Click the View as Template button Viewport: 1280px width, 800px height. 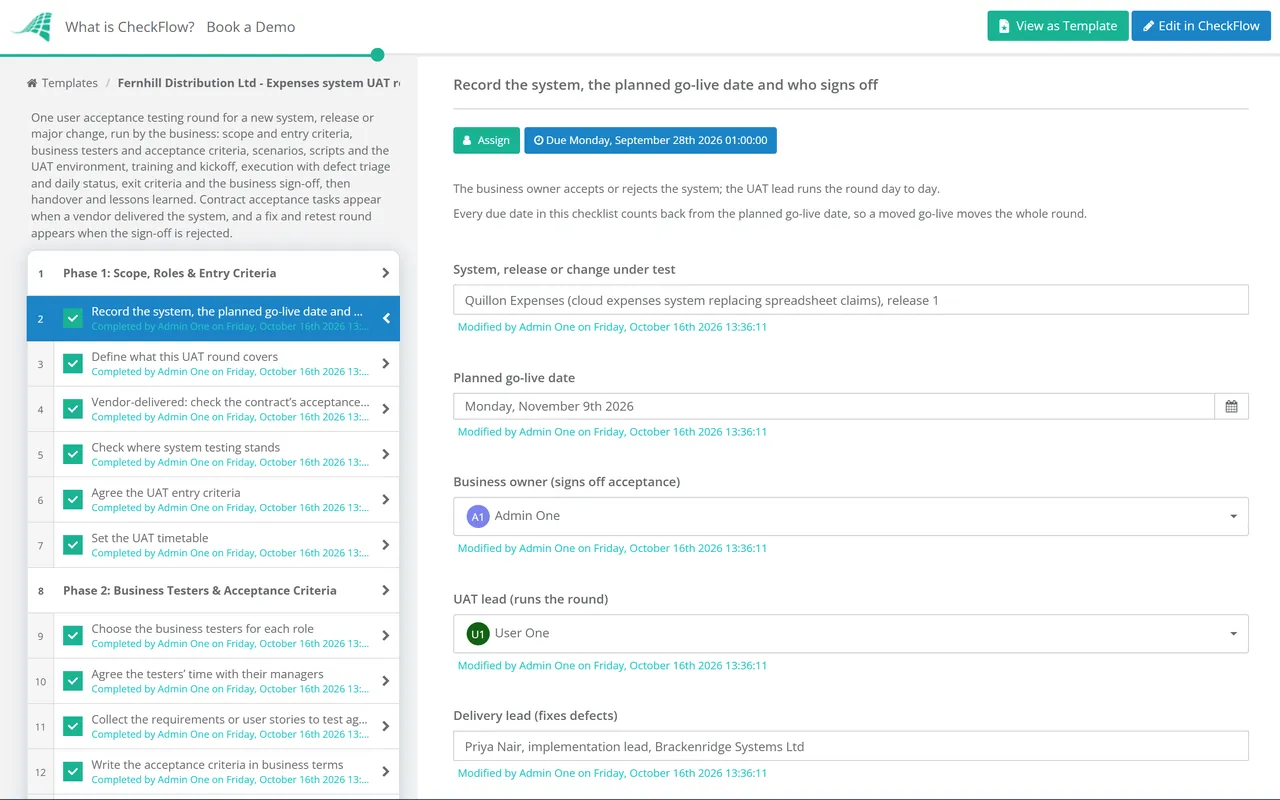(x=1058, y=26)
